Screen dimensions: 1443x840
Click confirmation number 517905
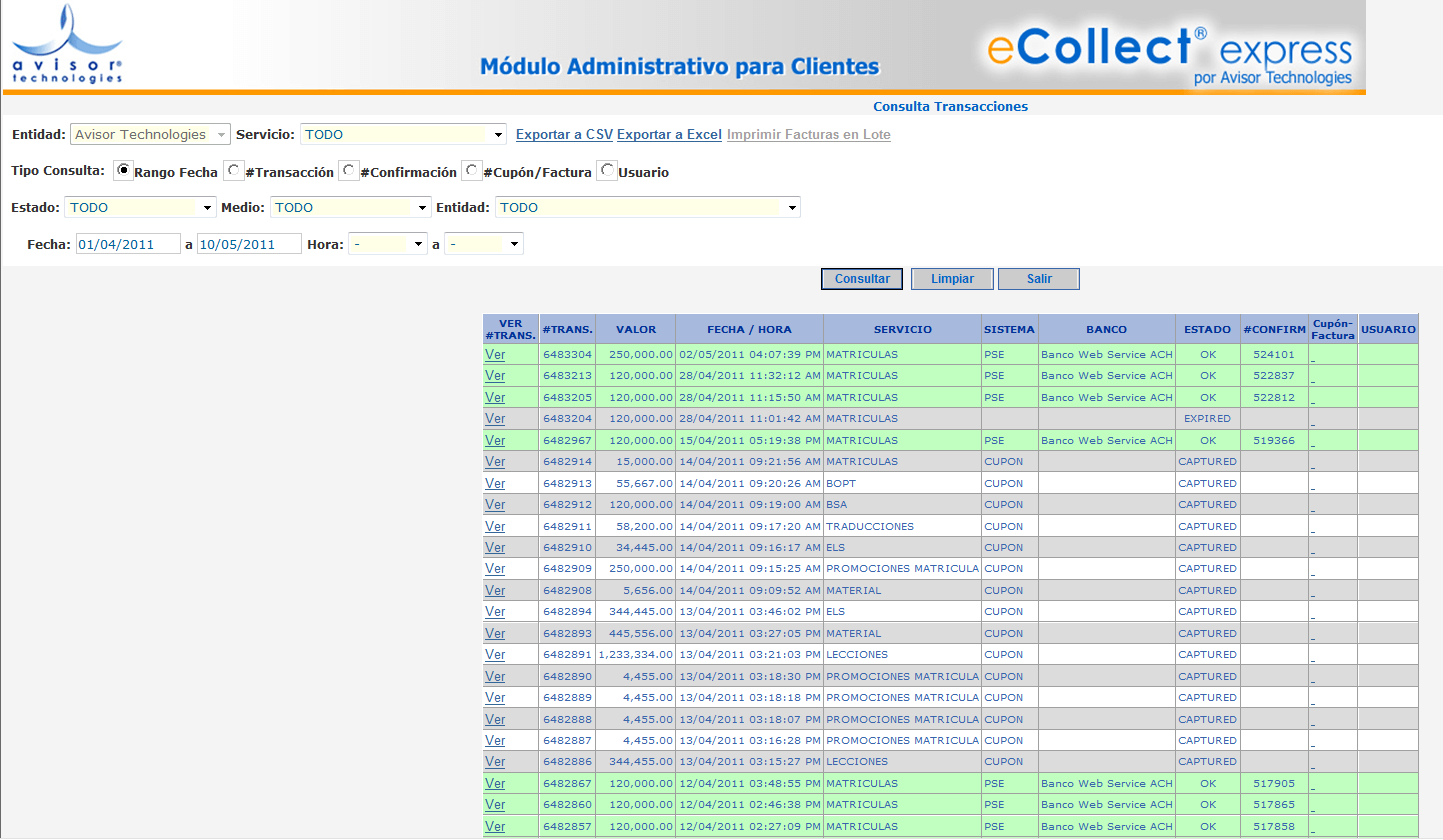[1274, 784]
